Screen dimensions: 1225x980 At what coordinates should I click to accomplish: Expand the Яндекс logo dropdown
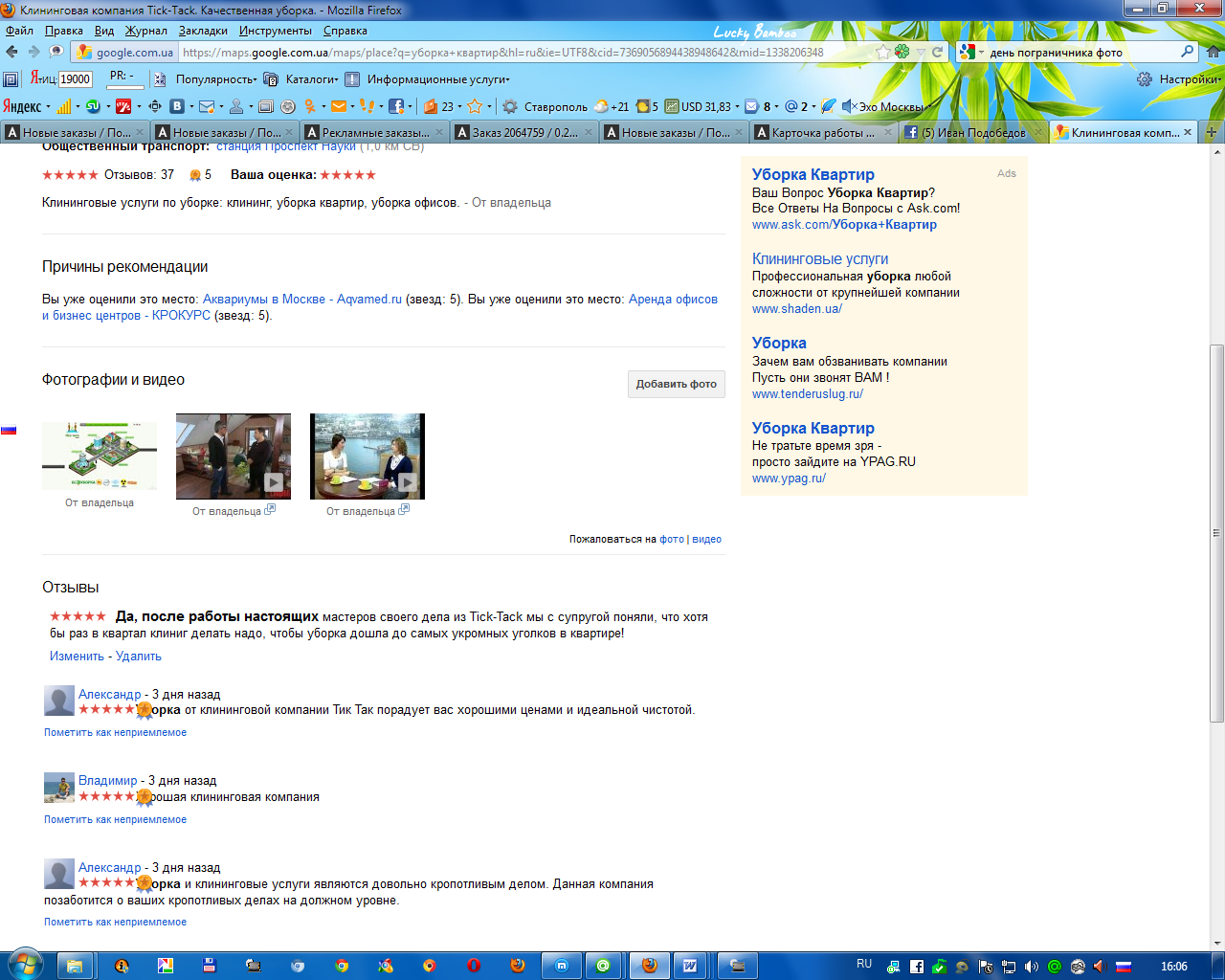(x=47, y=107)
